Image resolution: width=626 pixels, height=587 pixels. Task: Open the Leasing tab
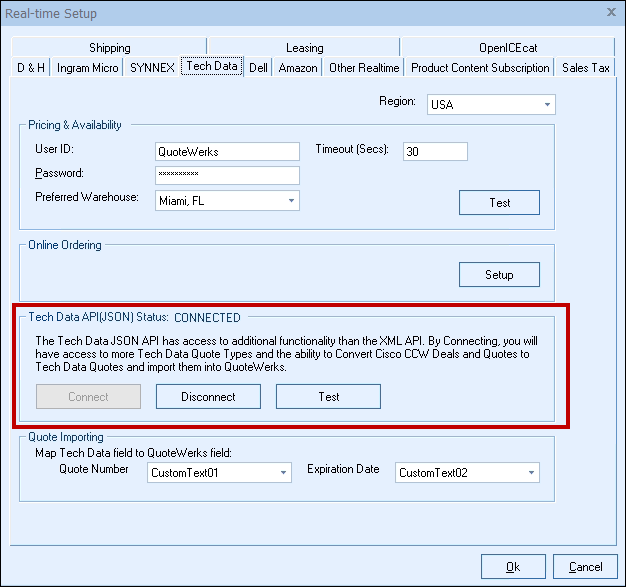pos(304,48)
